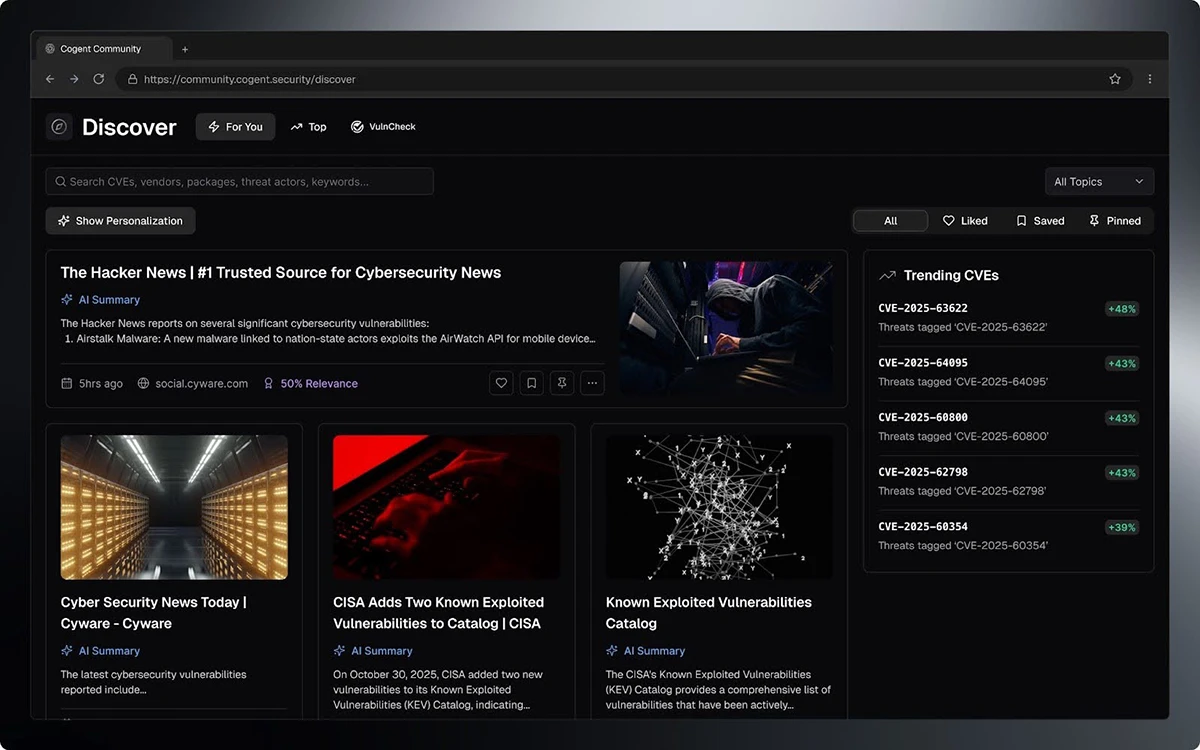Screen dimensions: 1200x750
Task: Filter feed to Pinned items
Action: click(1114, 221)
